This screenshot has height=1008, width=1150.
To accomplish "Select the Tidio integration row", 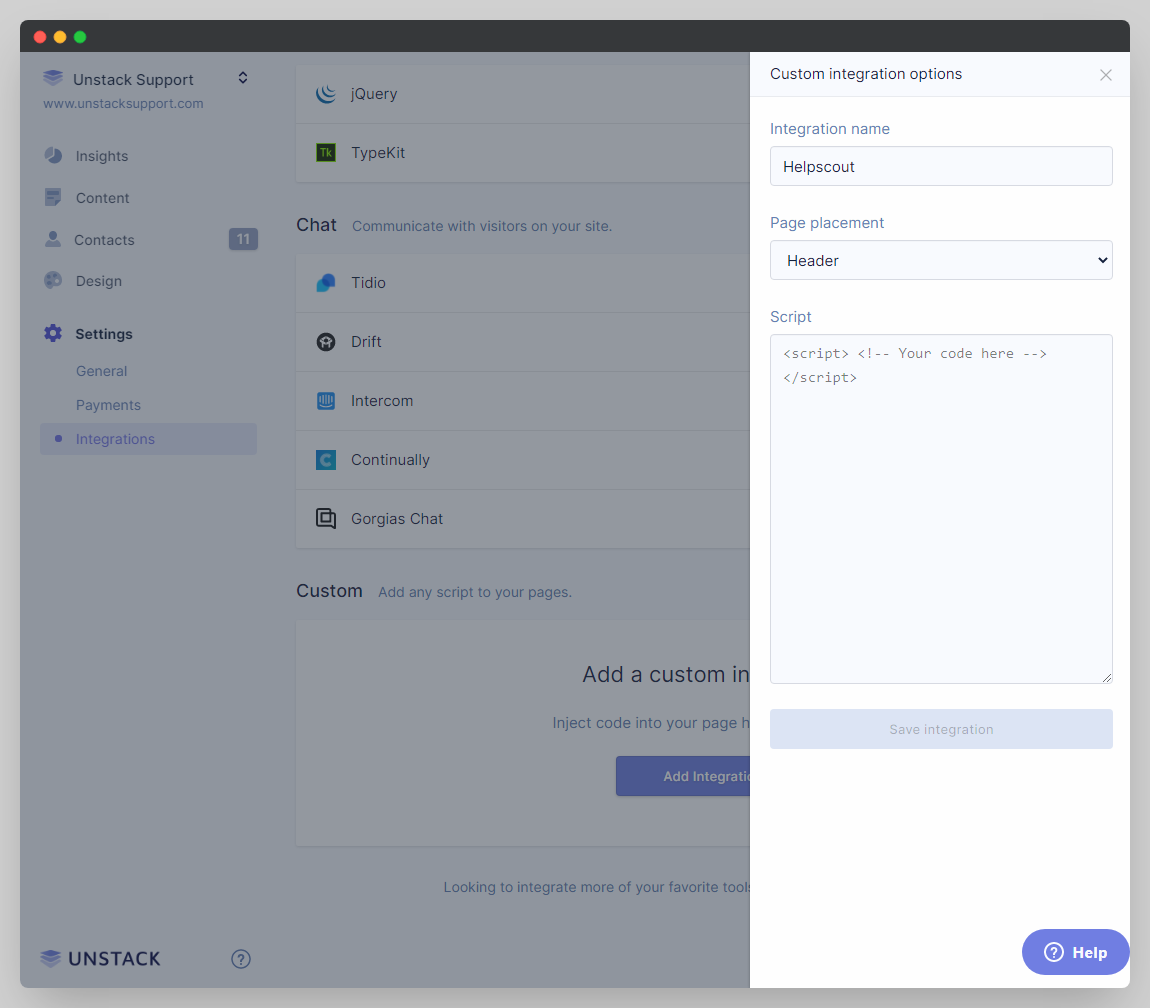I will point(523,283).
